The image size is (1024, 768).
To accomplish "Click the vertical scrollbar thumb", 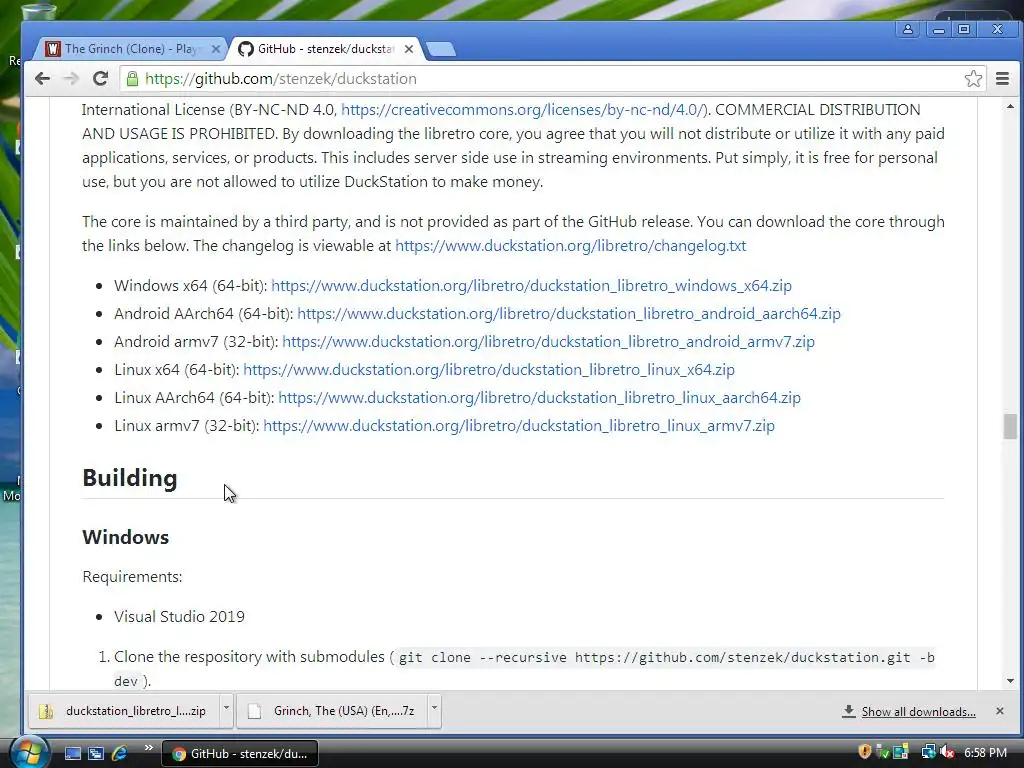I will pyautogui.click(x=1010, y=426).
